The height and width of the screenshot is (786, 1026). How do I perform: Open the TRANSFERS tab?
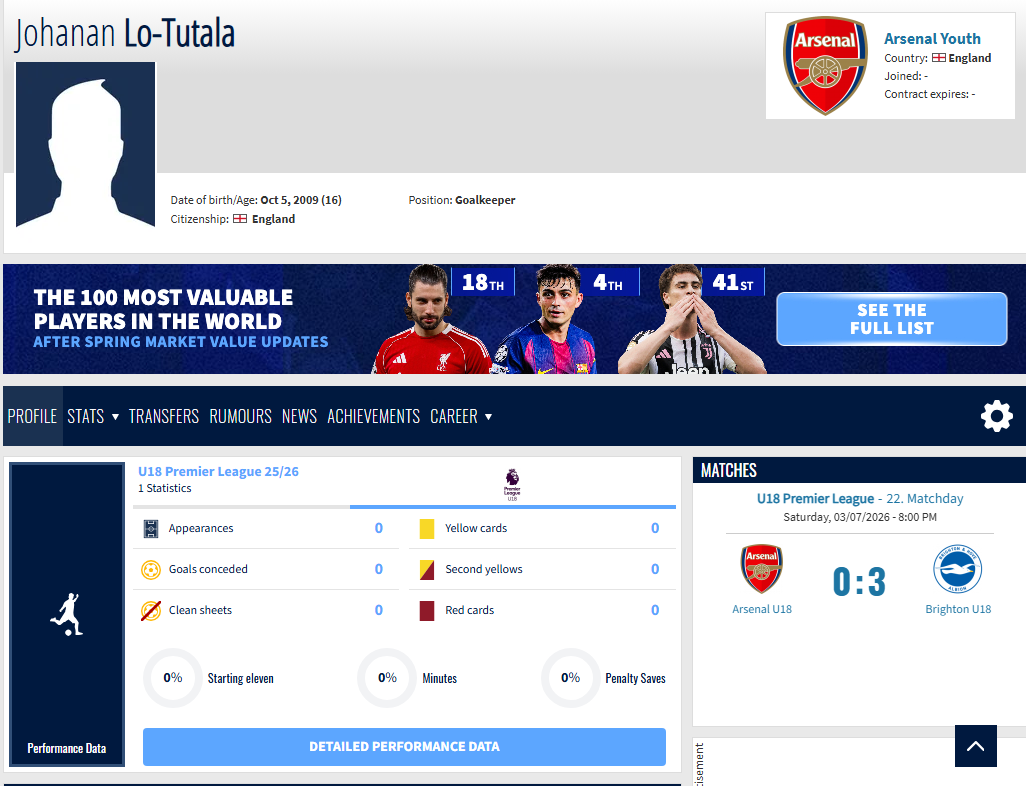tap(164, 416)
